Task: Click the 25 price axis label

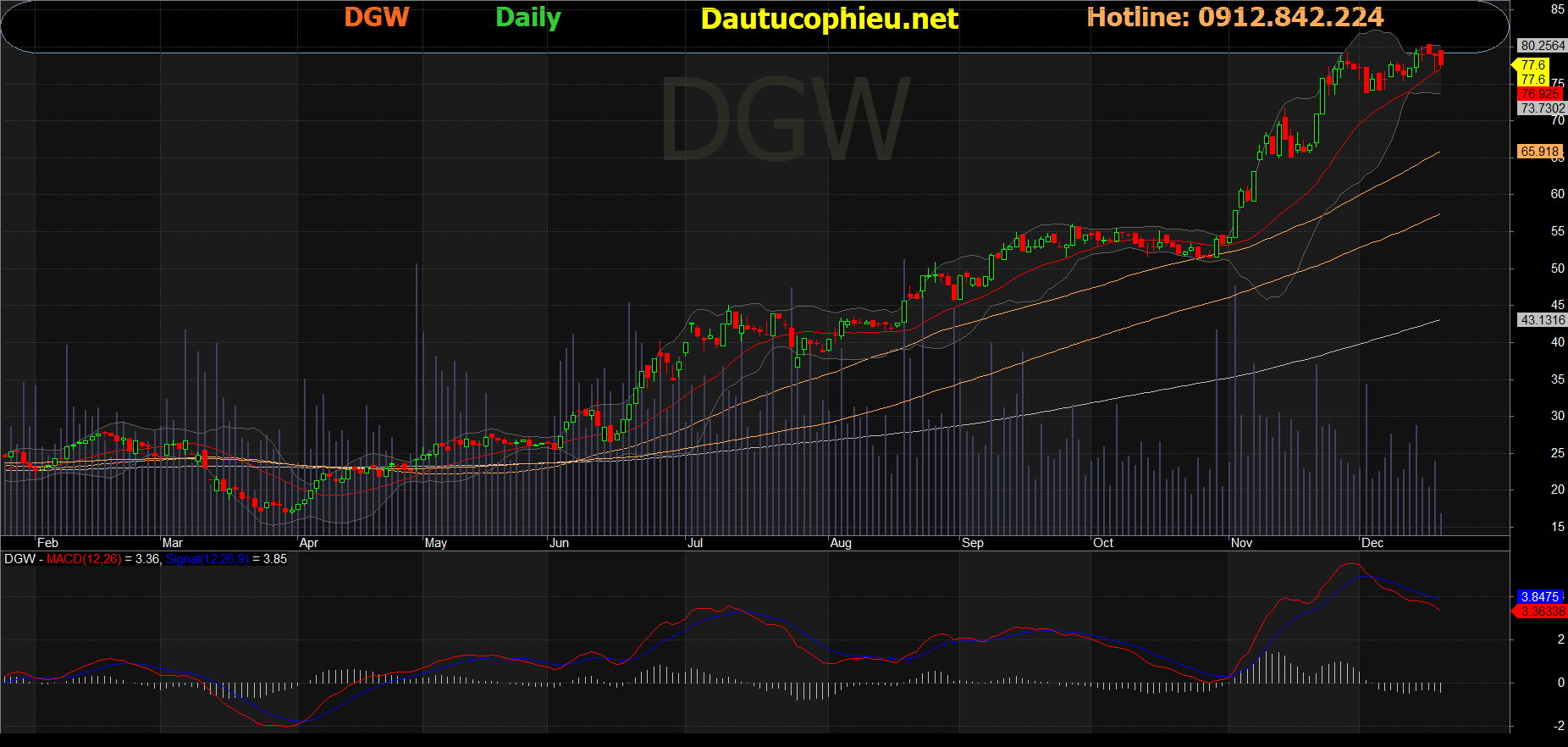Action: pyautogui.click(x=1558, y=453)
